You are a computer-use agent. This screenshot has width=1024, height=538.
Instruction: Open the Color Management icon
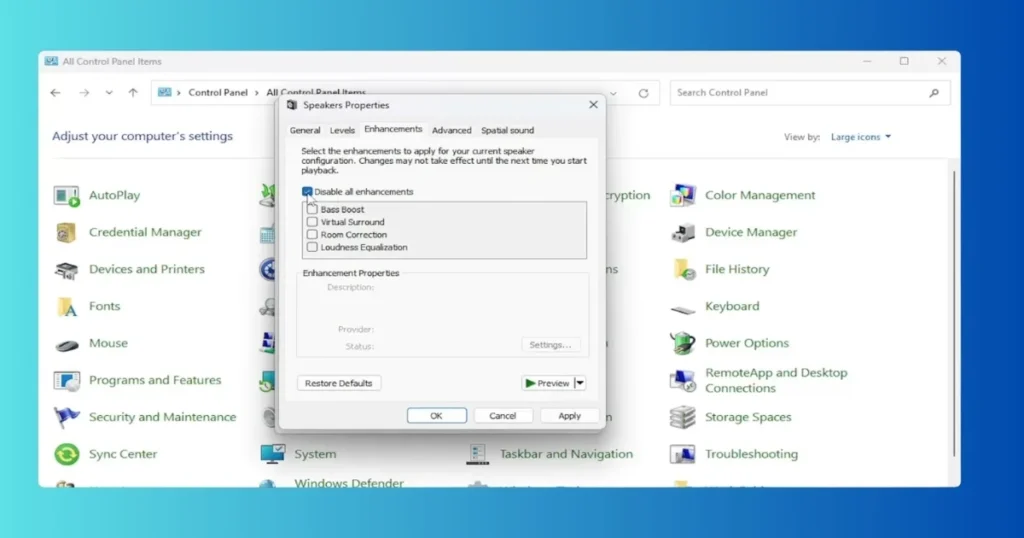click(x=682, y=195)
